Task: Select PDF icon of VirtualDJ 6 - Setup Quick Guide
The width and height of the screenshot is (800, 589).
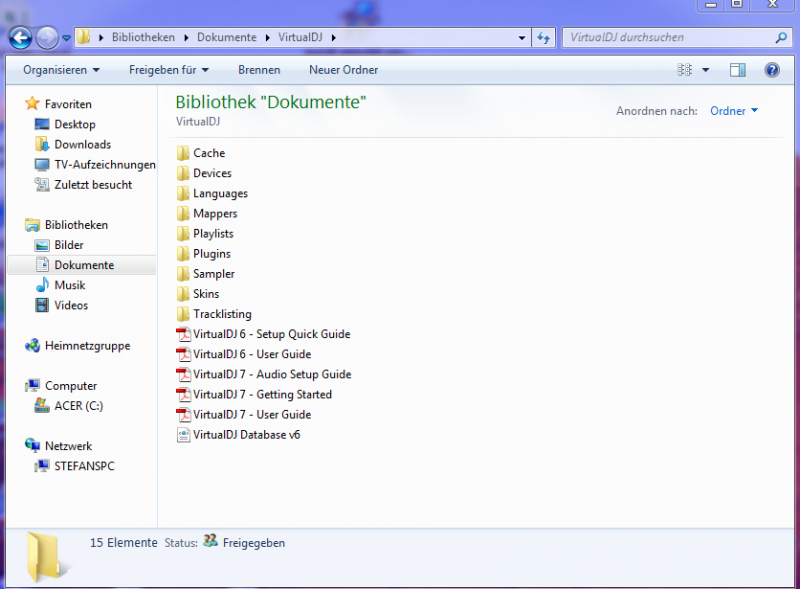Action: point(183,334)
